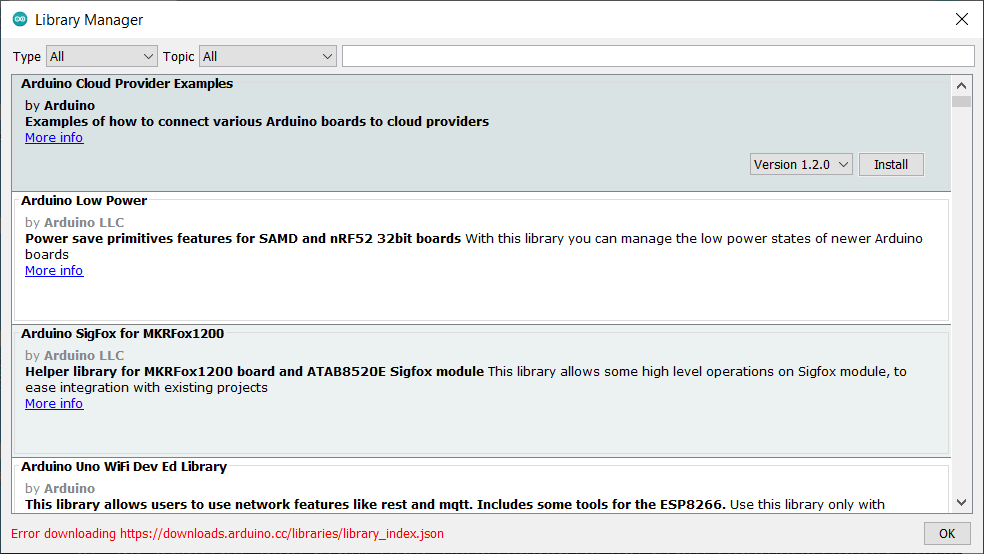Click the library search text field
Viewport: 984px width, 554px height.
657,56
